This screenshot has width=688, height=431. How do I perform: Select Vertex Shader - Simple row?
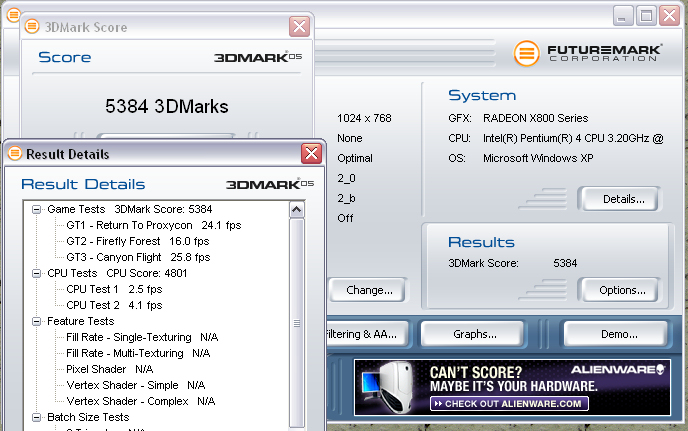pos(136,385)
